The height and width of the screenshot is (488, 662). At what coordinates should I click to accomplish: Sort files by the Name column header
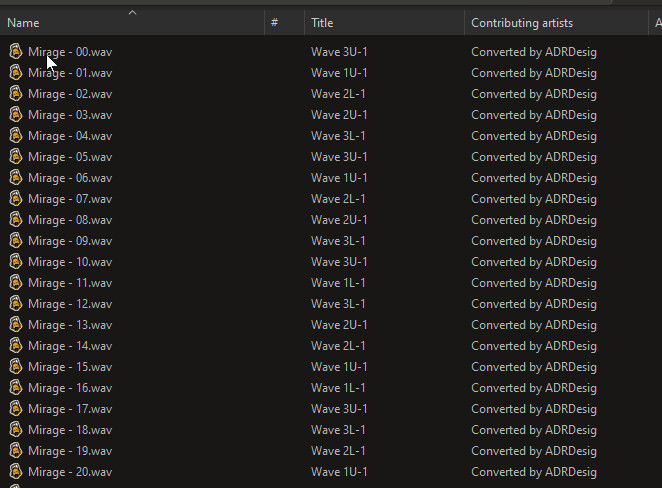(x=132, y=23)
